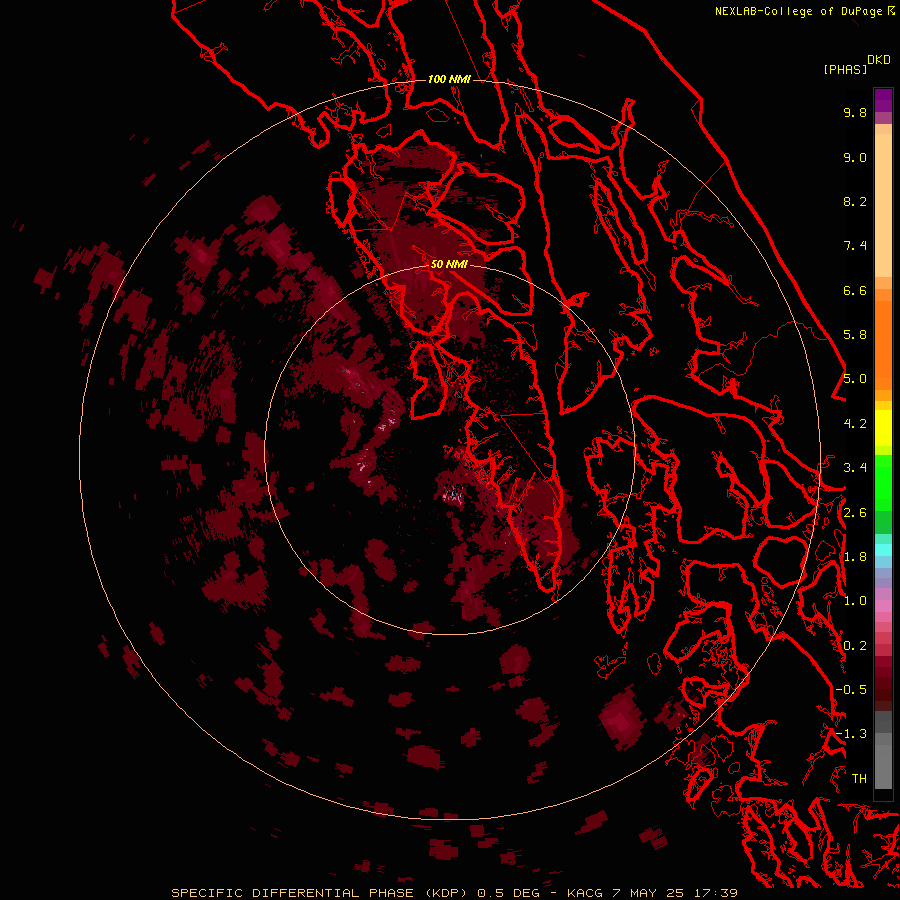Click the NEXLAB-College of DuPage credit text

(x=798, y=11)
